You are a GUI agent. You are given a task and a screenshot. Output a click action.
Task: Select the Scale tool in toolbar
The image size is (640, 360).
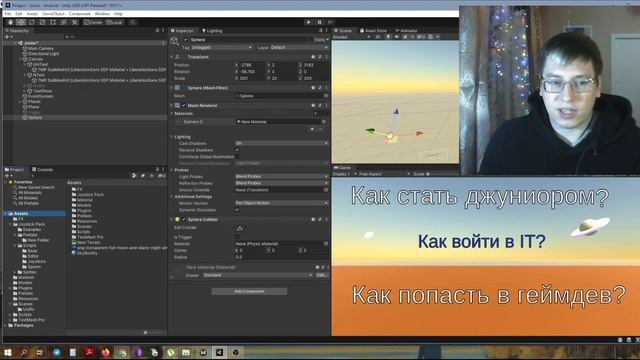(x=42, y=22)
